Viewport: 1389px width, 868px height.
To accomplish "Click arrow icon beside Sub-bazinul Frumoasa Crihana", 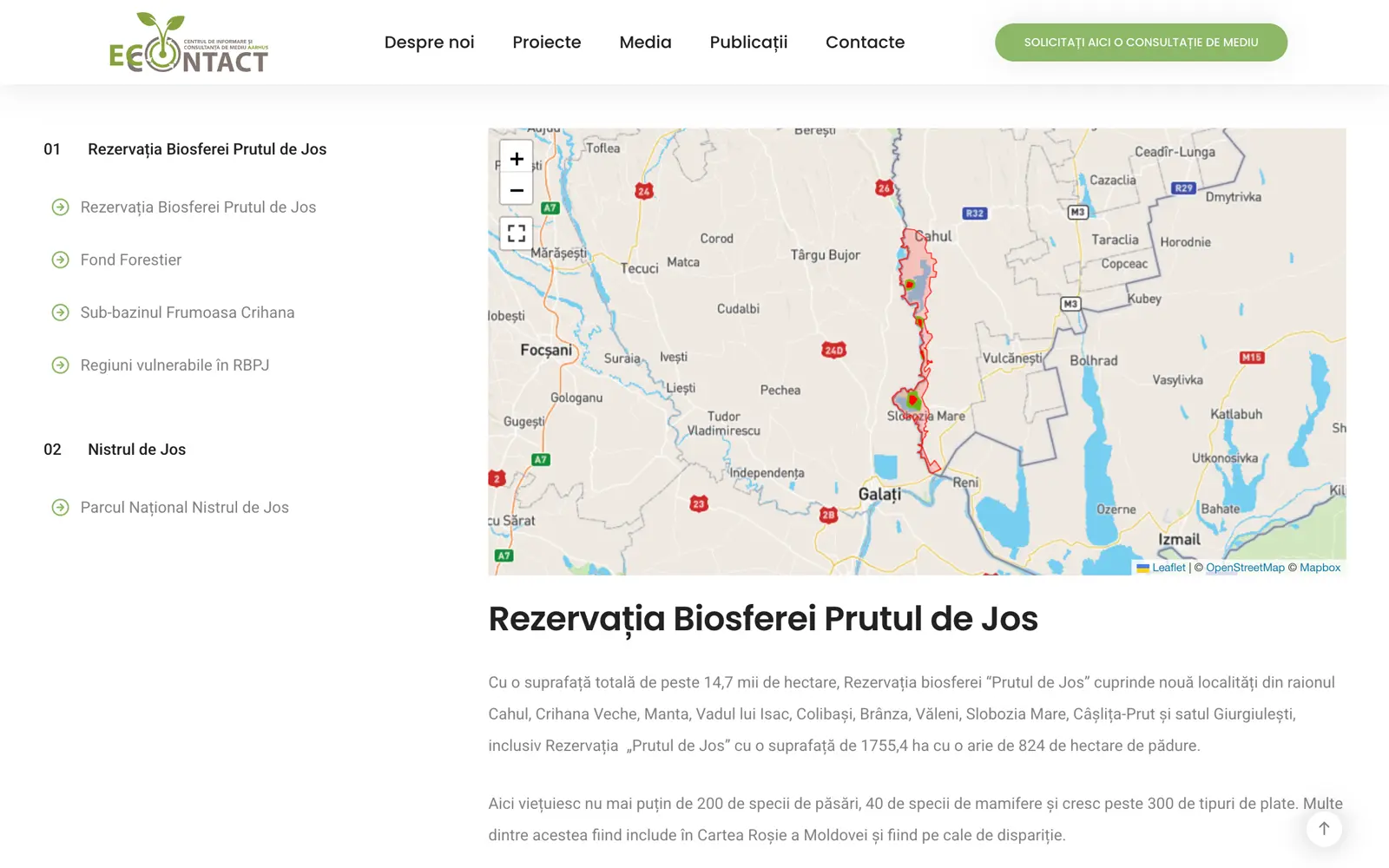I will pyautogui.click(x=60, y=312).
